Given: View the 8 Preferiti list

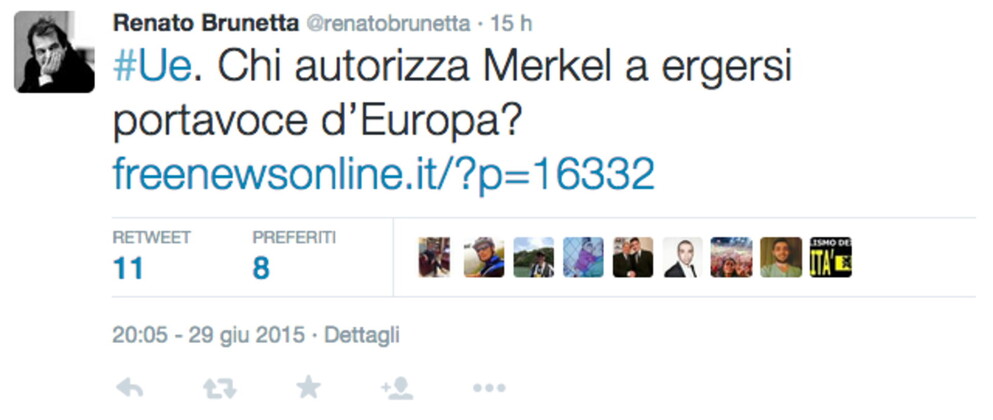Looking at the screenshot, I should click(x=261, y=268).
